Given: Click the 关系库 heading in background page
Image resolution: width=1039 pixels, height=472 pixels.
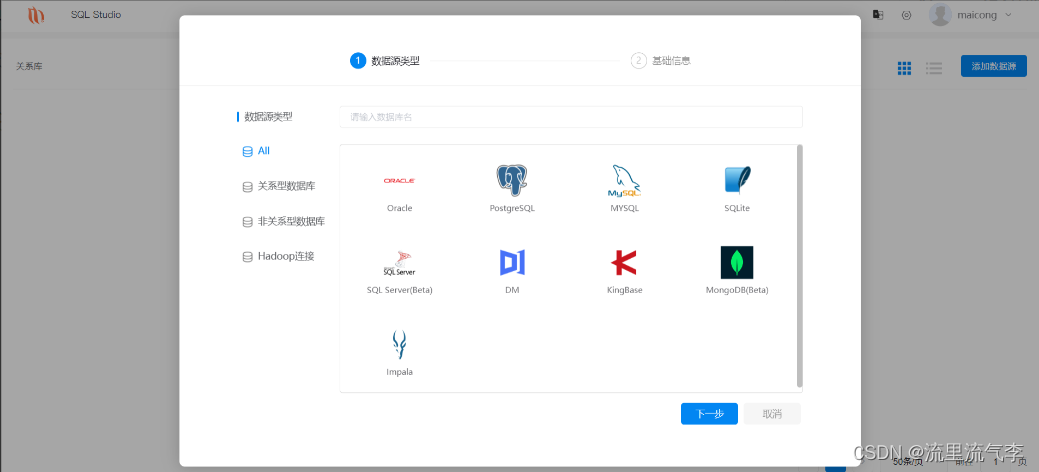Looking at the screenshot, I should coord(29,66).
